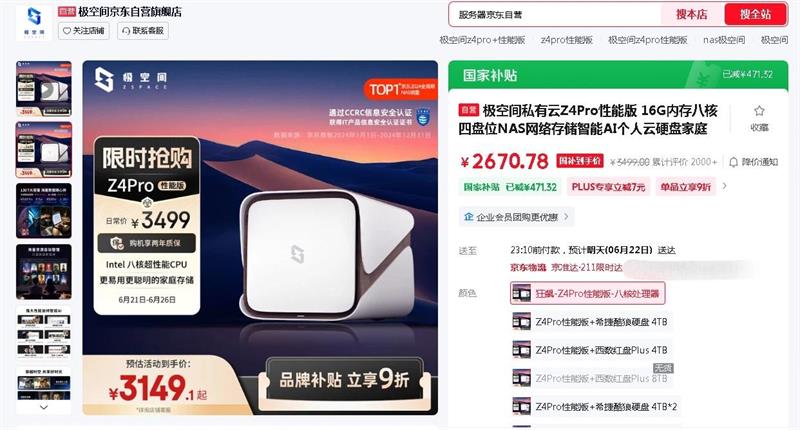Select the third product thumbnail in gallery
The height and width of the screenshot is (430, 800).
click(x=44, y=211)
